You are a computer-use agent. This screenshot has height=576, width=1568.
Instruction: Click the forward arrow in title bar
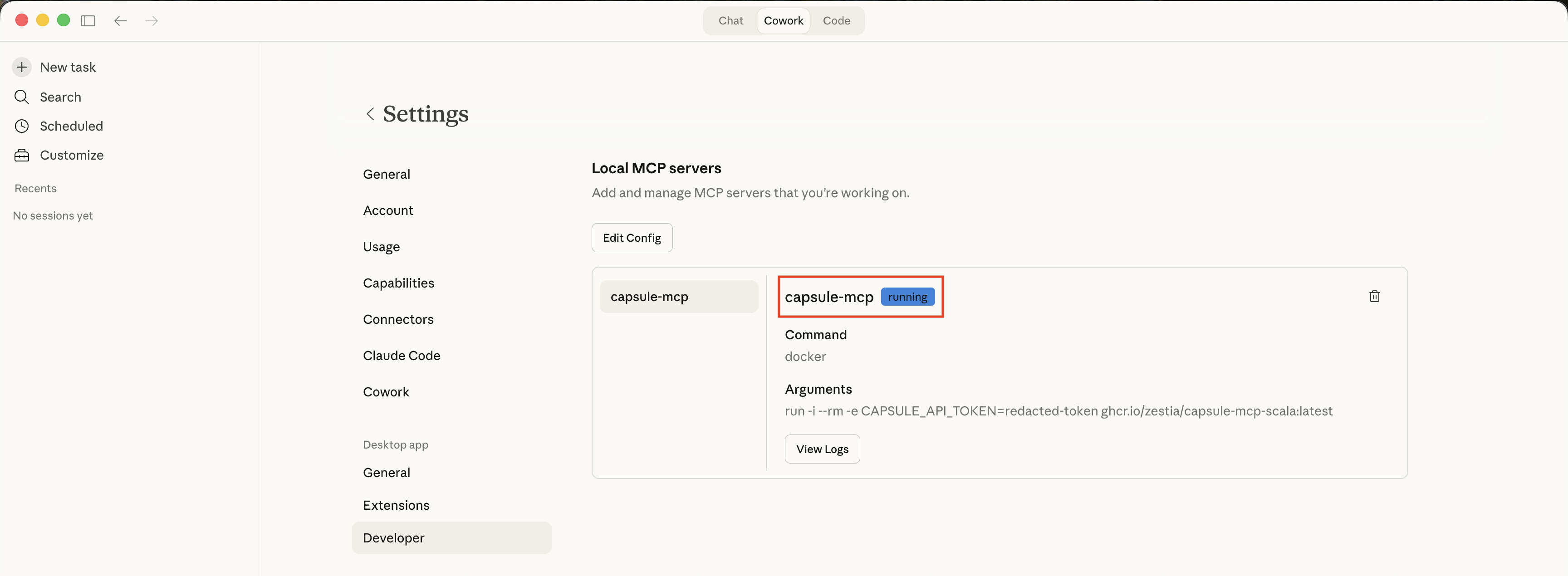coord(152,21)
